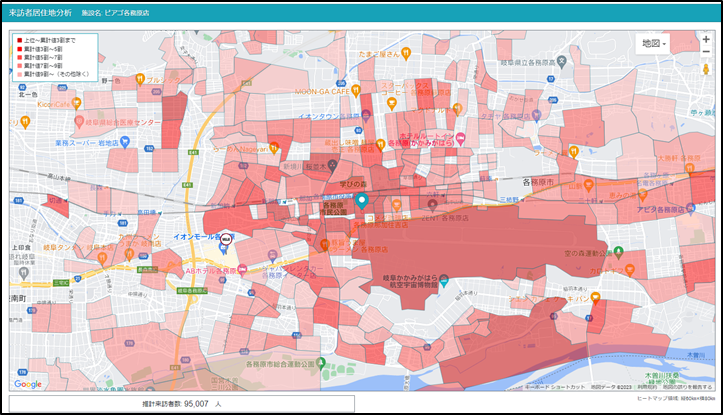723x415 pixels.
Task: Click the 推計来訪者数 95,007 field
Action: pos(181,404)
